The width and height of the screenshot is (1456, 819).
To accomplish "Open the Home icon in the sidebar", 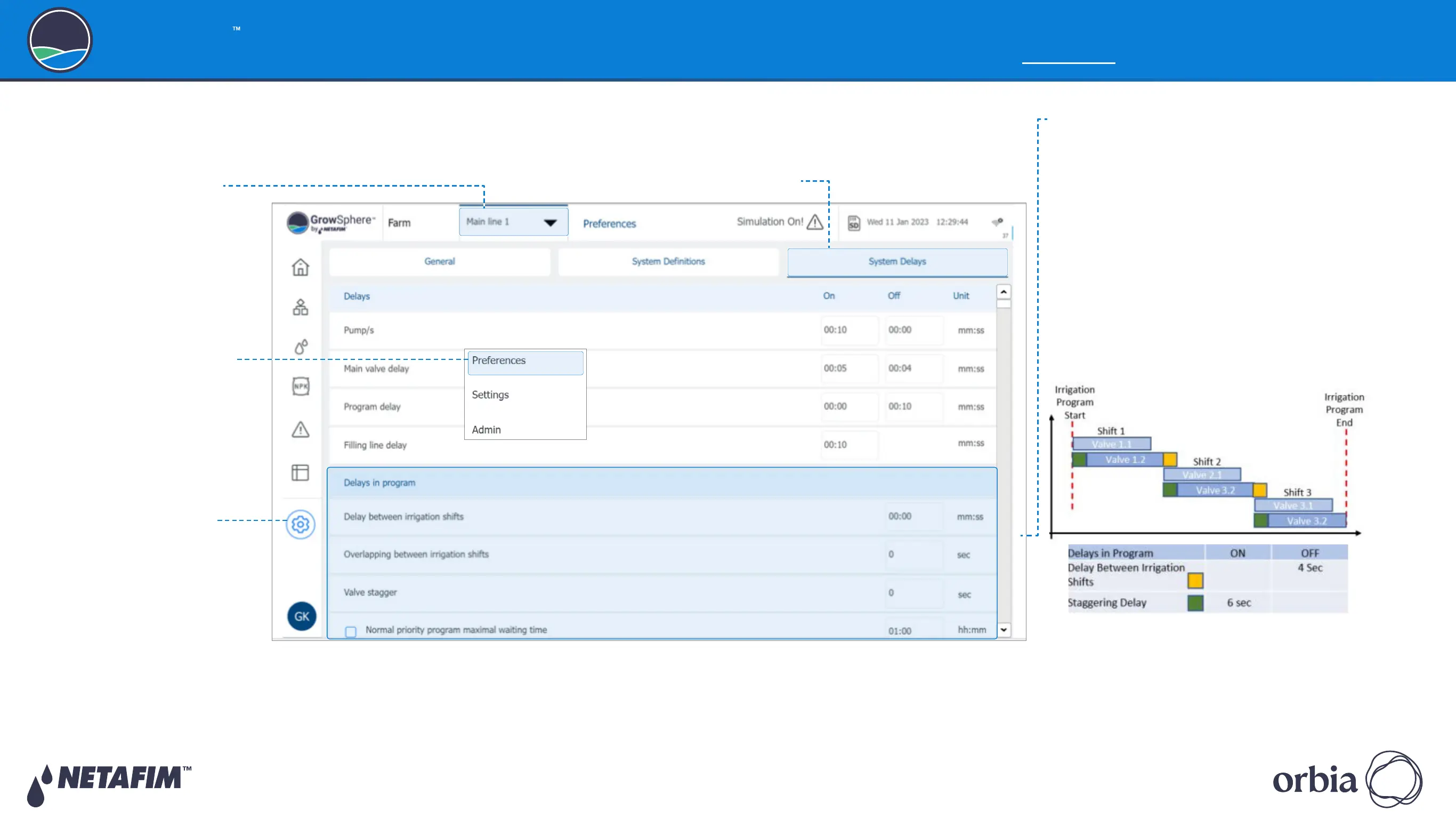I will click(300, 267).
